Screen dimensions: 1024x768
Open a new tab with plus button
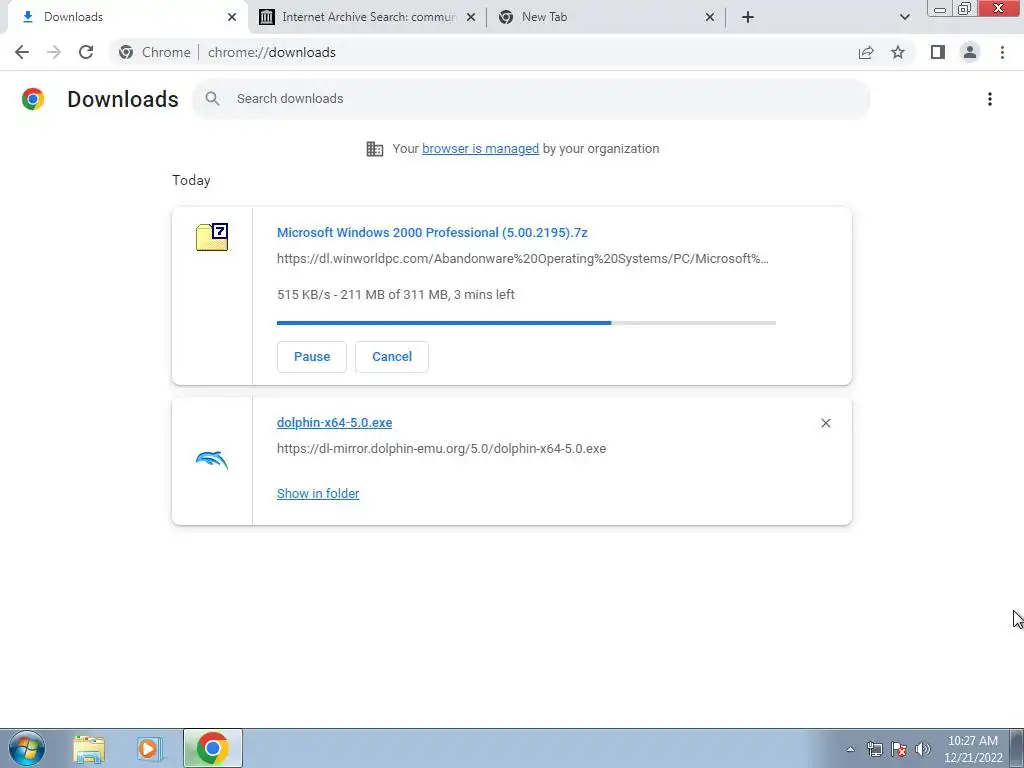pyautogui.click(x=748, y=17)
